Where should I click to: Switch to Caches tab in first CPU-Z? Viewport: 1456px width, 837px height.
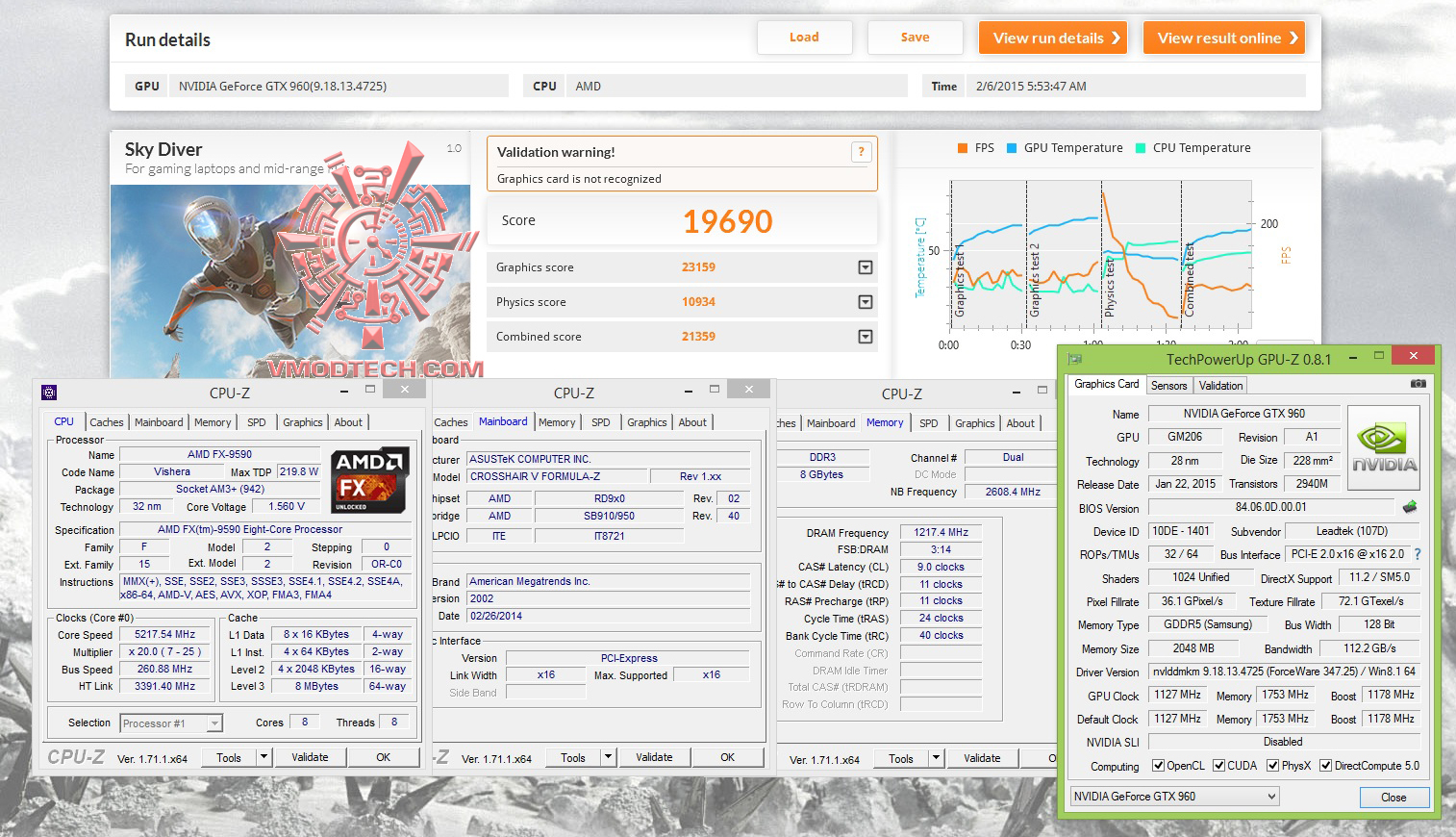(107, 422)
